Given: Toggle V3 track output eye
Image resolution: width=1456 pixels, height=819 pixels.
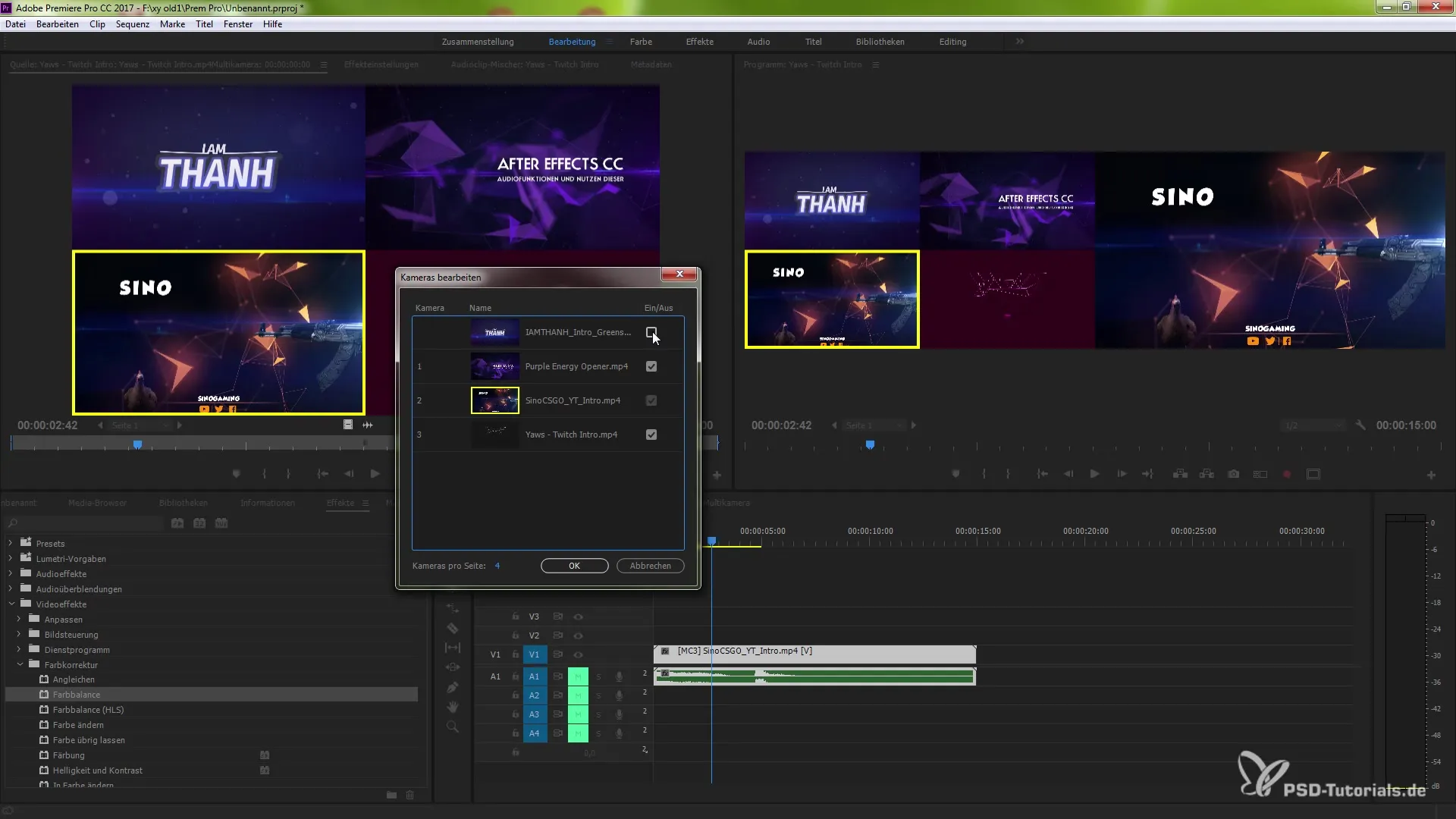Looking at the screenshot, I should pyautogui.click(x=578, y=617).
